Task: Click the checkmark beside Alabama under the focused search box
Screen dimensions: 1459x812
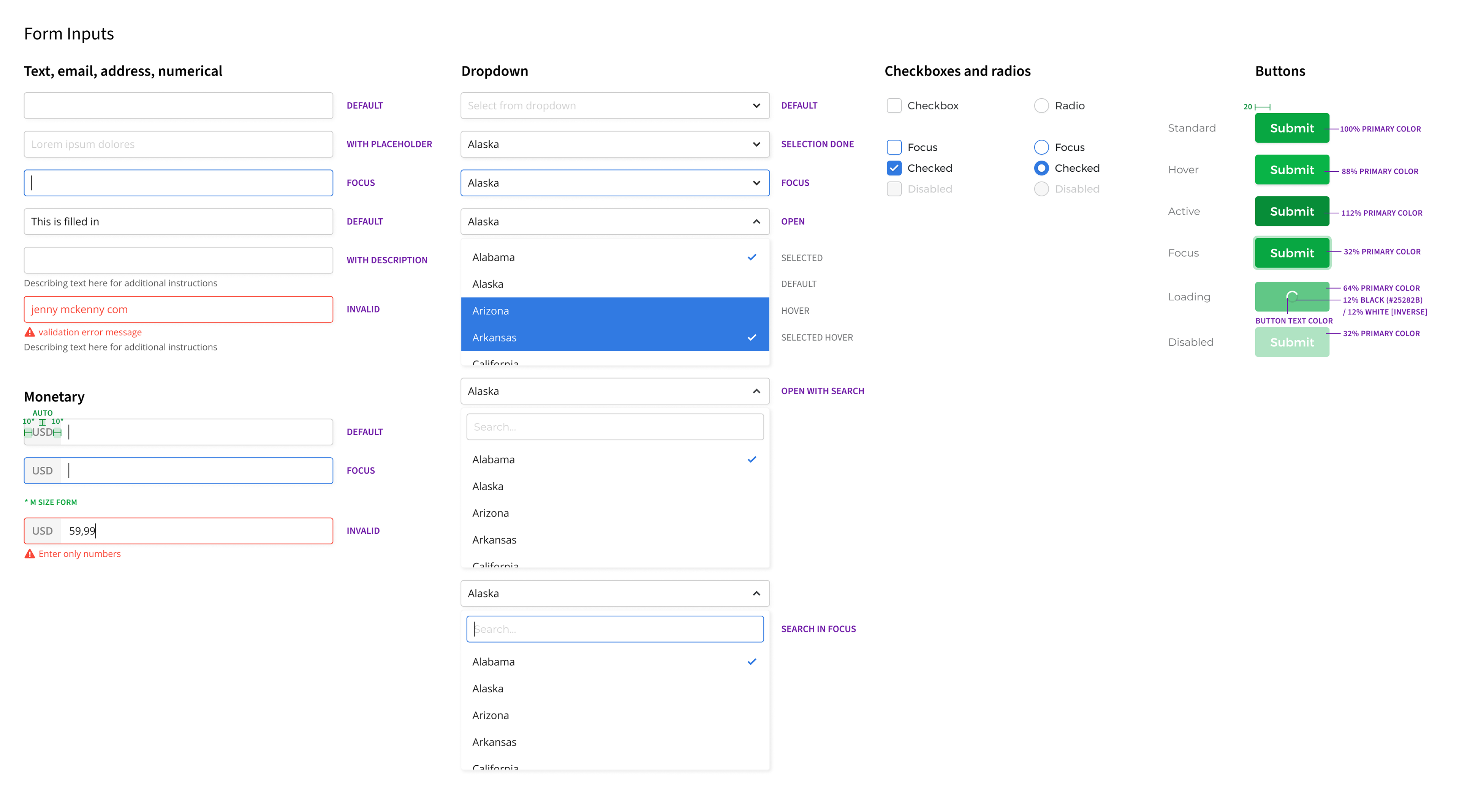Action: click(752, 661)
